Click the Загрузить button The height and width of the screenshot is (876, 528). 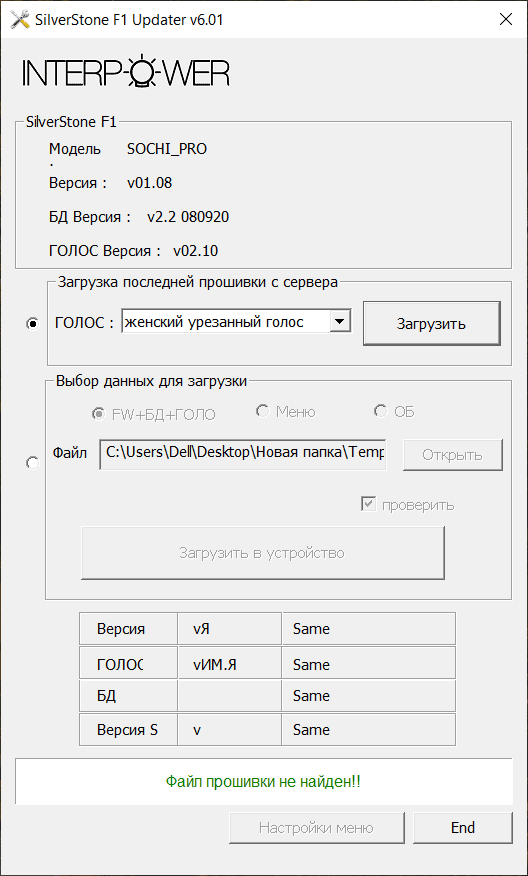tap(431, 323)
